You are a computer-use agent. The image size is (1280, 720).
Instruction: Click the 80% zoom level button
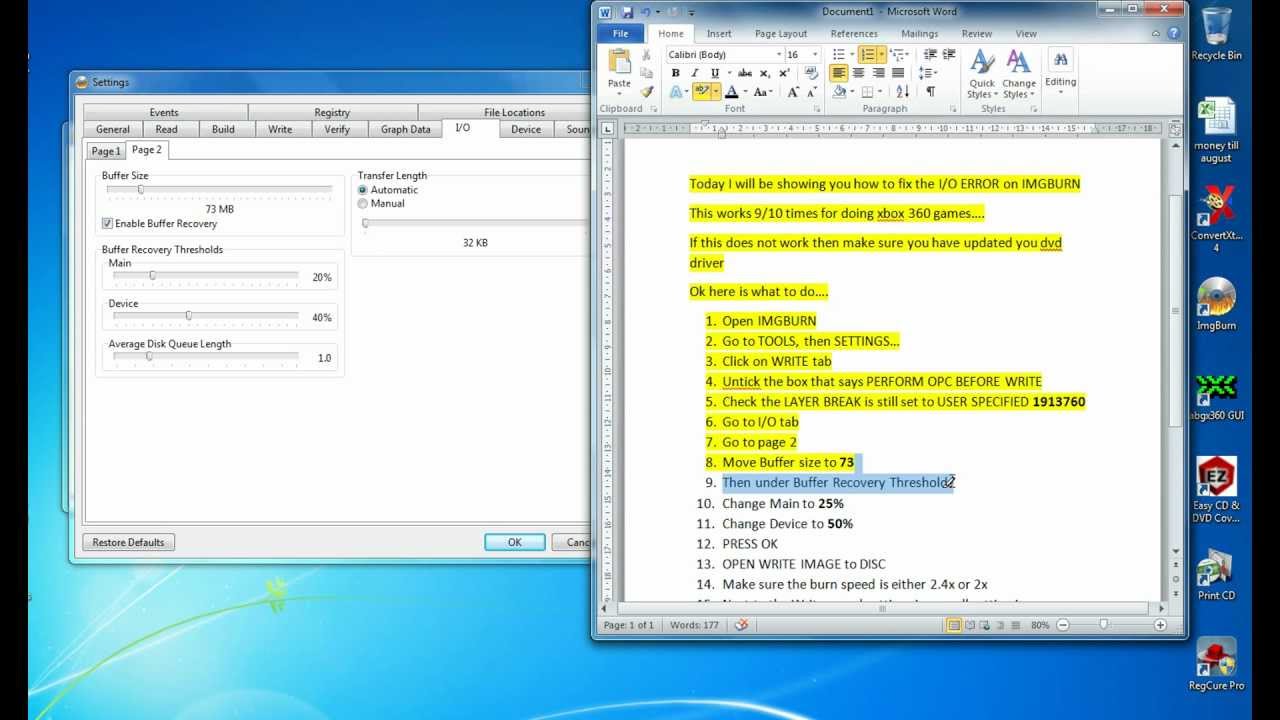pyautogui.click(x=1040, y=625)
